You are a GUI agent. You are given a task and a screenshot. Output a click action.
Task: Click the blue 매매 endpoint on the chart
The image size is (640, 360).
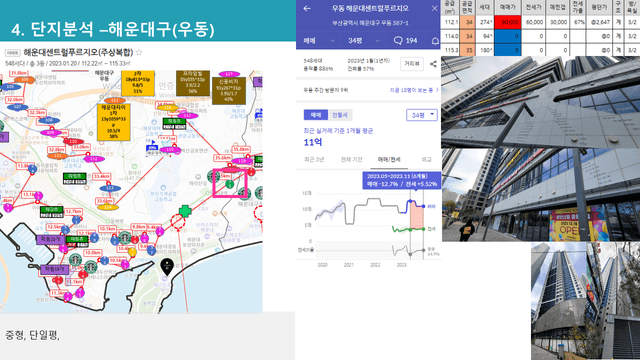423,206
